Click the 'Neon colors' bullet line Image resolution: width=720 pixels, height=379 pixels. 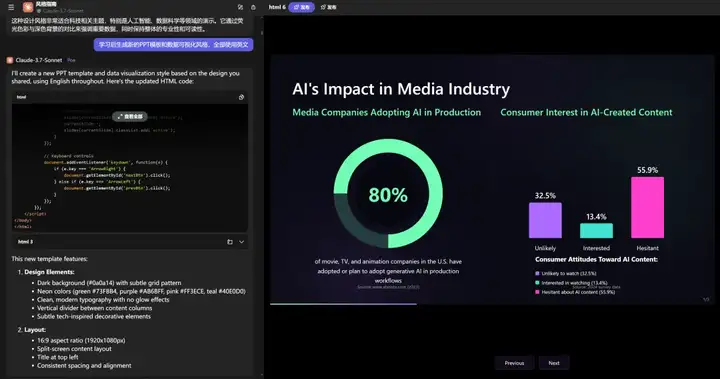(141, 291)
